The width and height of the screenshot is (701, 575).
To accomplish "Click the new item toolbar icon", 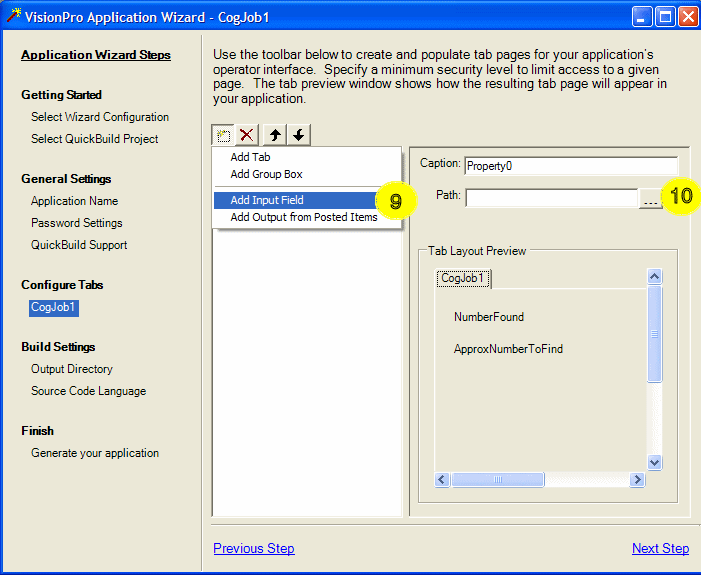I will [x=224, y=135].
